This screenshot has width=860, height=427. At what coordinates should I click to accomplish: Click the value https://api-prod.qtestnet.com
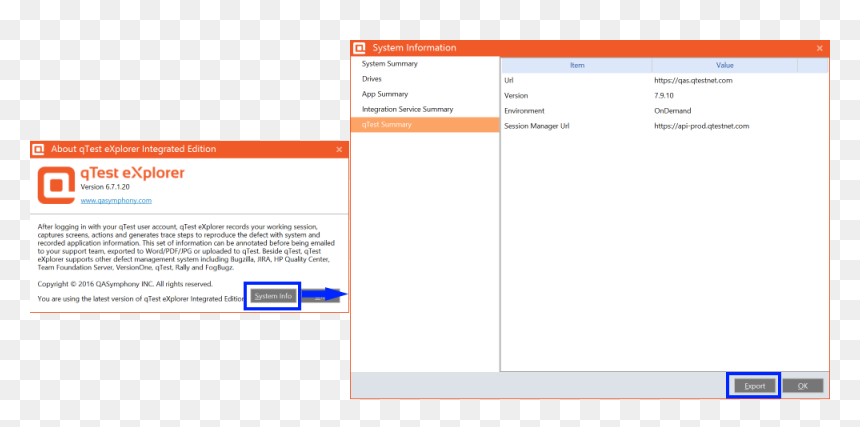point(701,126)
